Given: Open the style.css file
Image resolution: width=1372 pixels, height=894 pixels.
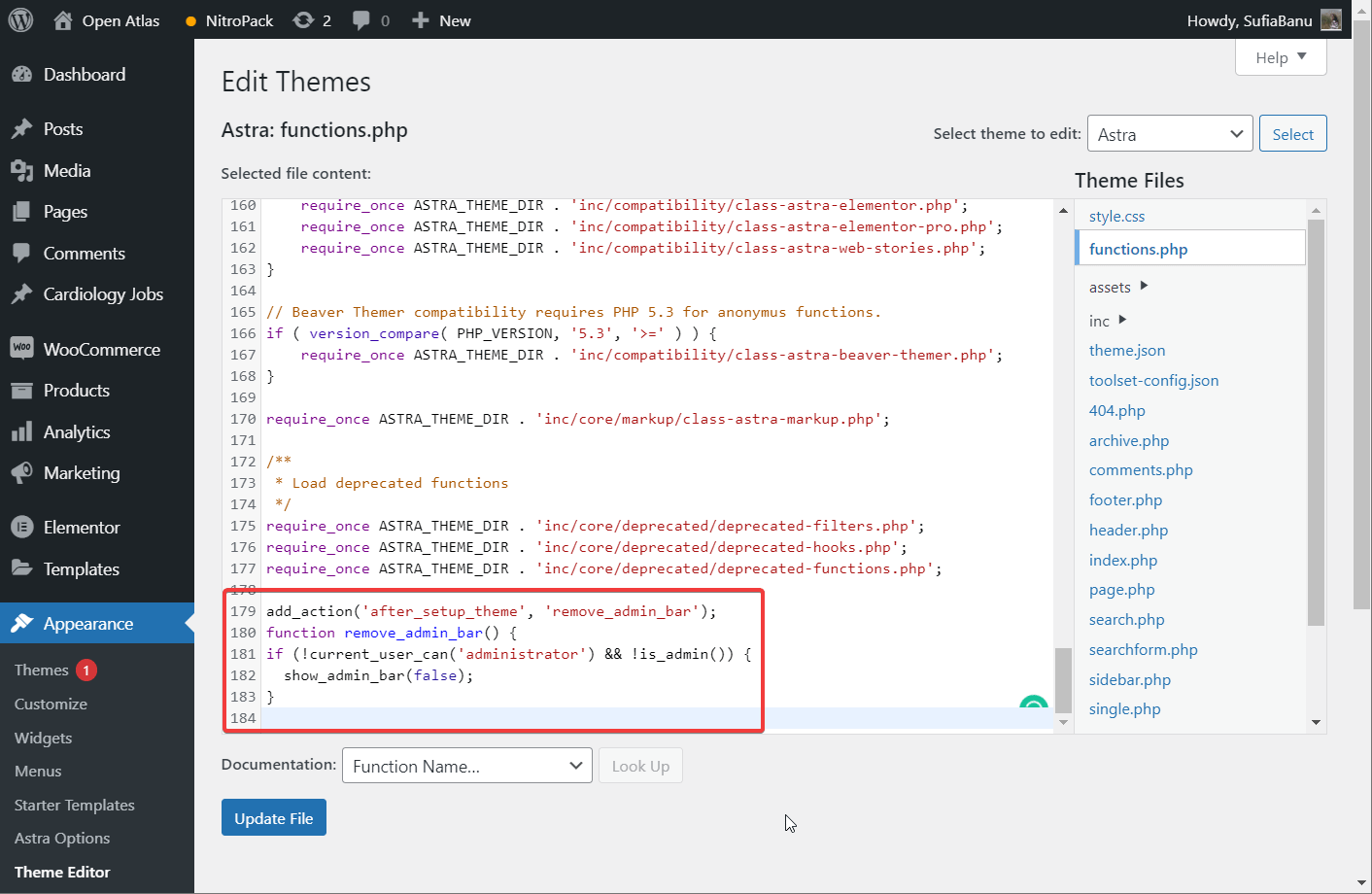Looking at the screenshot, I should (x=1116, y=216).
